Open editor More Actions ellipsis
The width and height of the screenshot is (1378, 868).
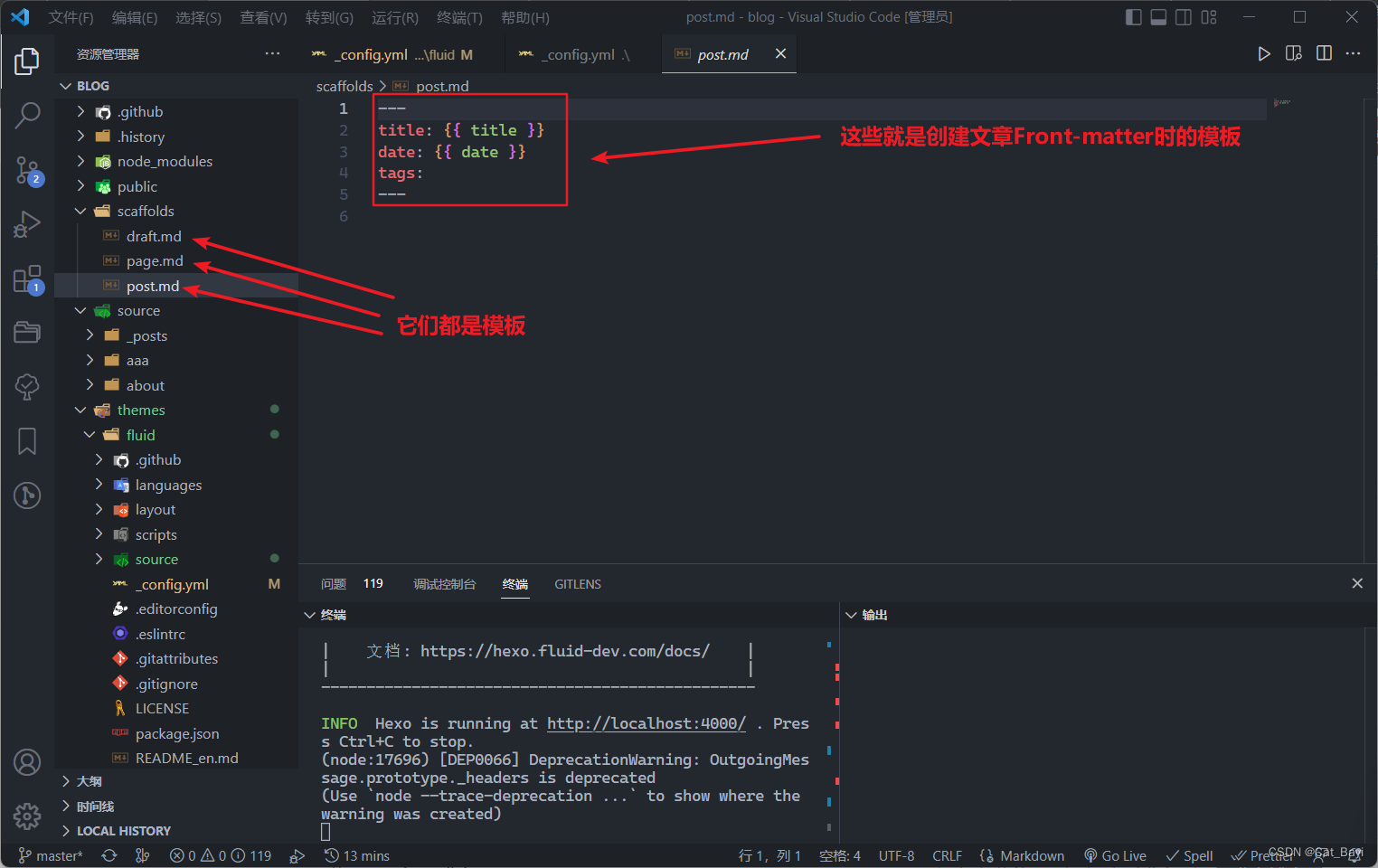[1353, 54]
